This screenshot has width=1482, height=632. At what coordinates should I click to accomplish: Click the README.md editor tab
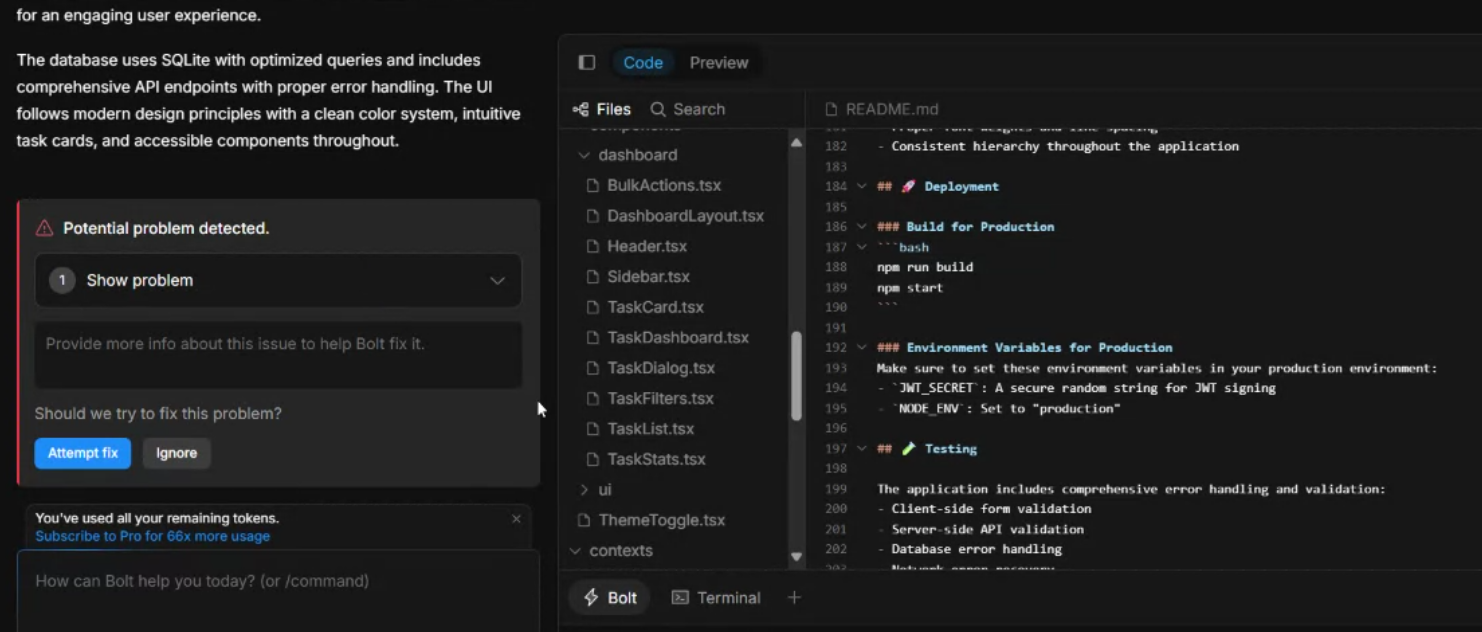(x=882, y=109)
